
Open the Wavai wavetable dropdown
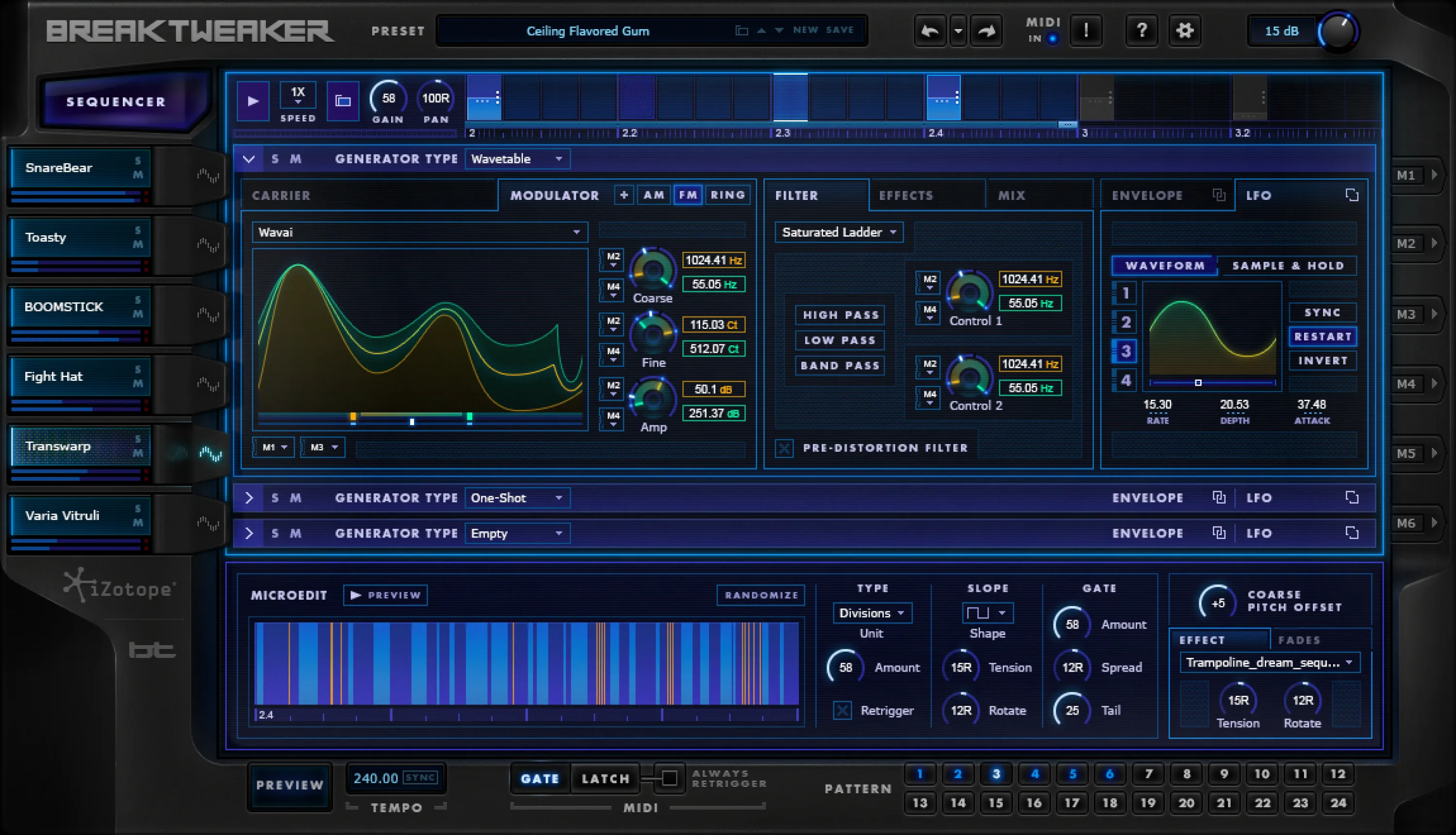coord(419,232)
